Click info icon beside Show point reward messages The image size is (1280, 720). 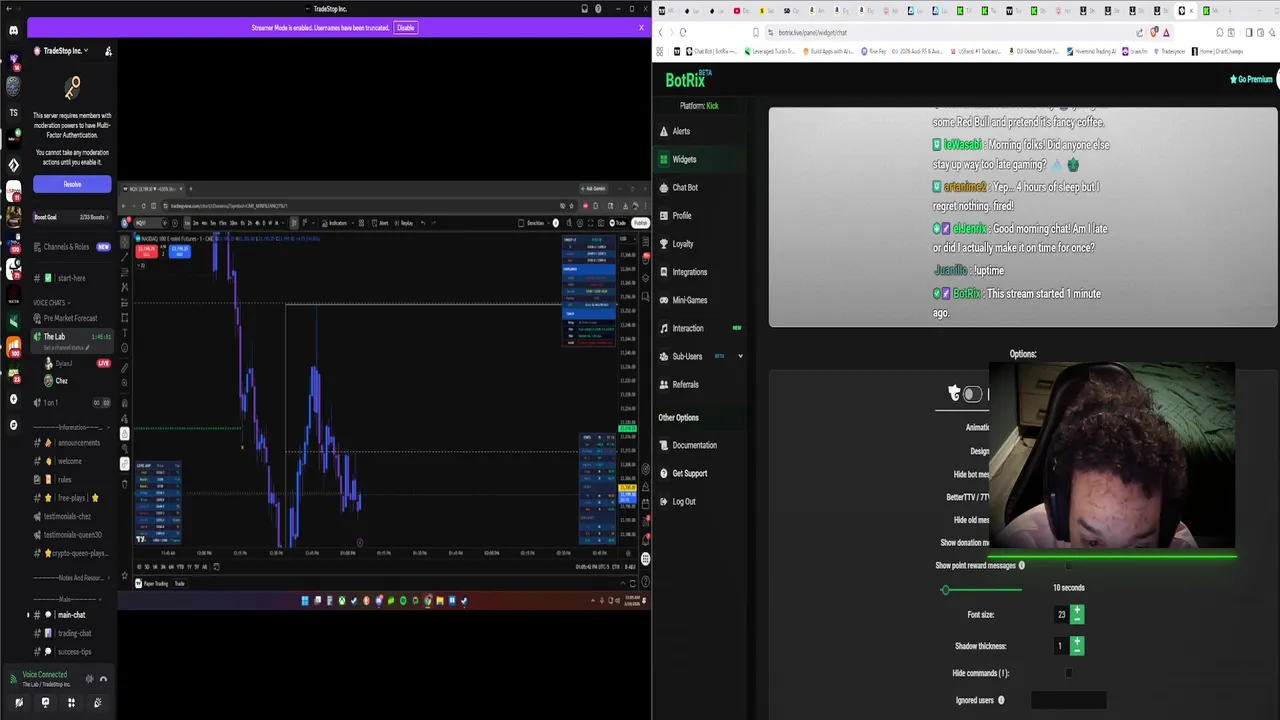1021,566
